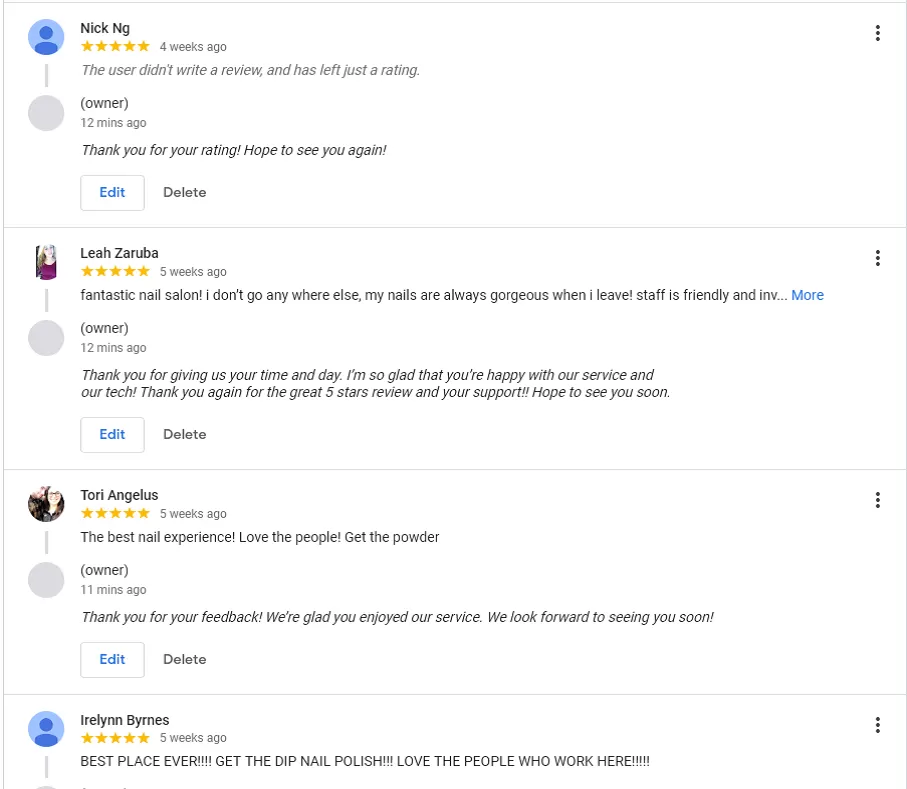Edit the reply to Leah Zaruba
907x789 pixels.
point(112,434)
